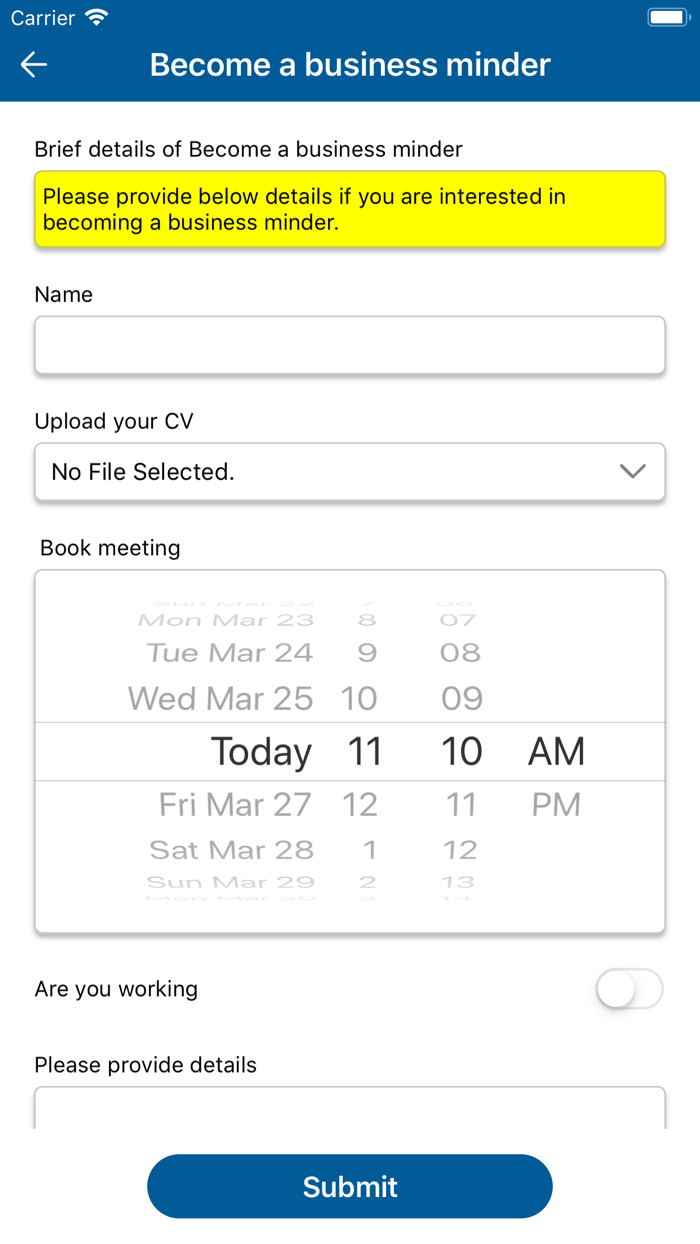Select Sat Mar 28 in date picker

pyautogui.click(x=232, y=850)
